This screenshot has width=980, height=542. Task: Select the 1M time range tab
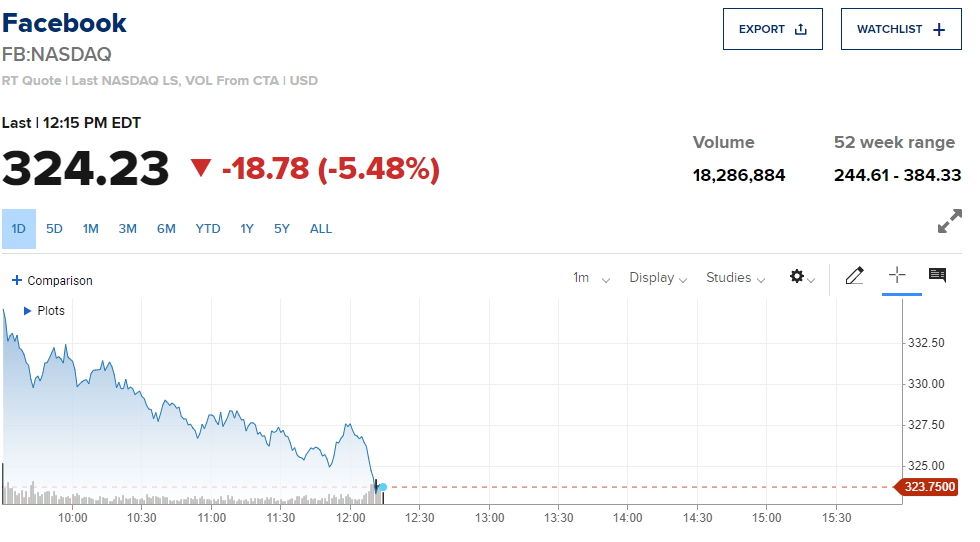91,229
